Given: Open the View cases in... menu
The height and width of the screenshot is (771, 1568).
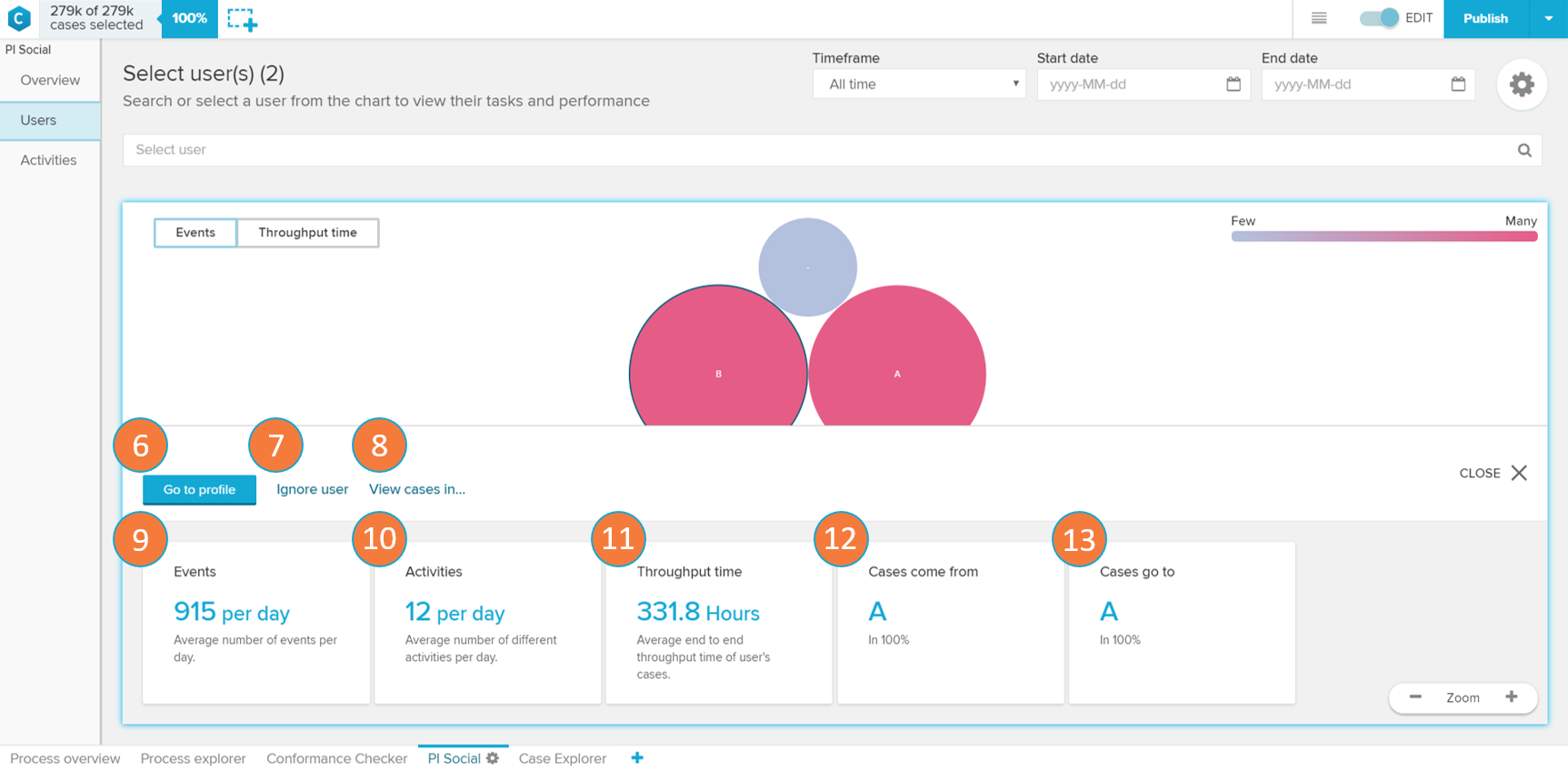Looking at the screenshot, I should pyautogui.click(x=416, y=489).
